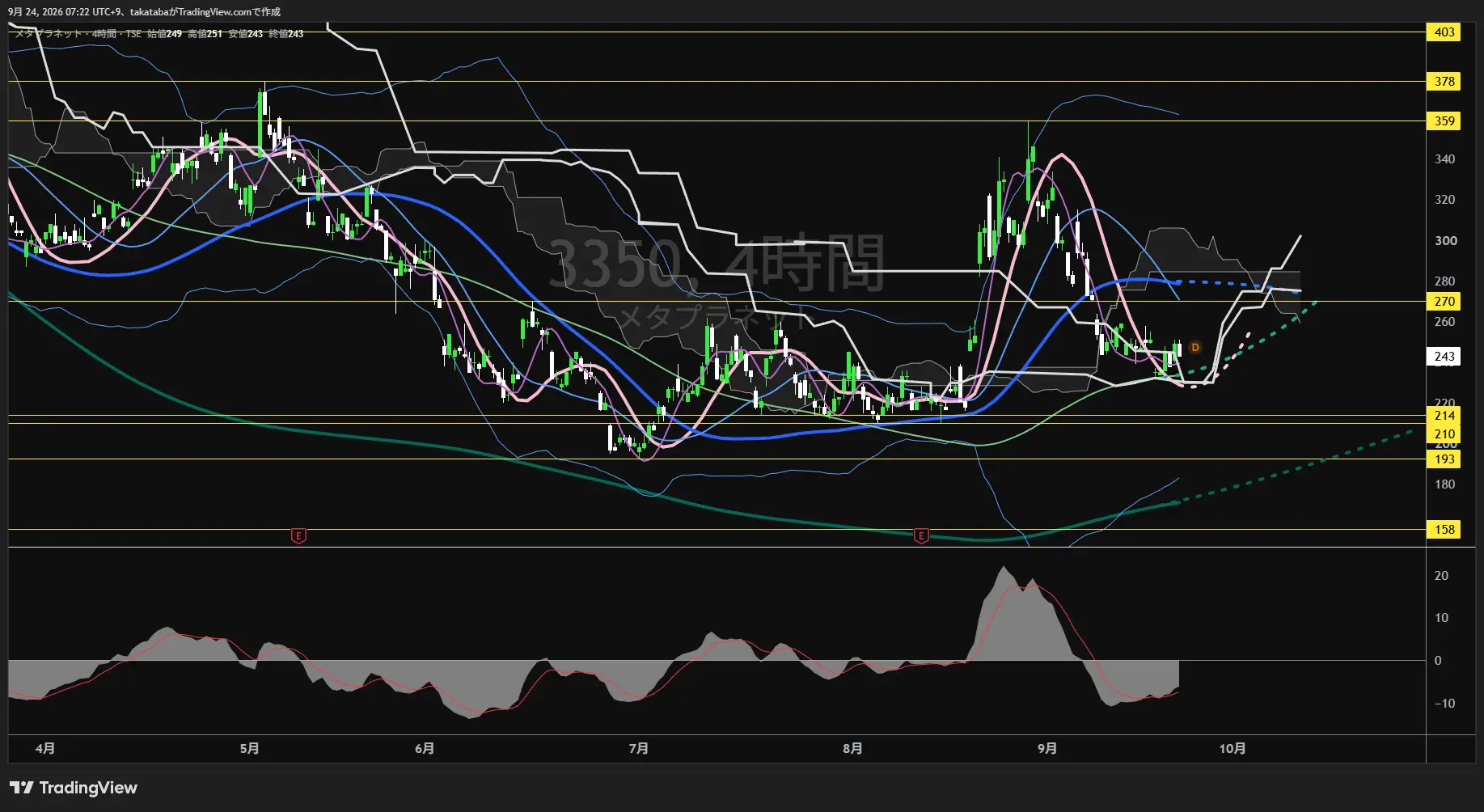The height and width of the screenshot is (812, 1484).
Task: Click the 9月 label on time axis
Action: (x=1047, y=749)
